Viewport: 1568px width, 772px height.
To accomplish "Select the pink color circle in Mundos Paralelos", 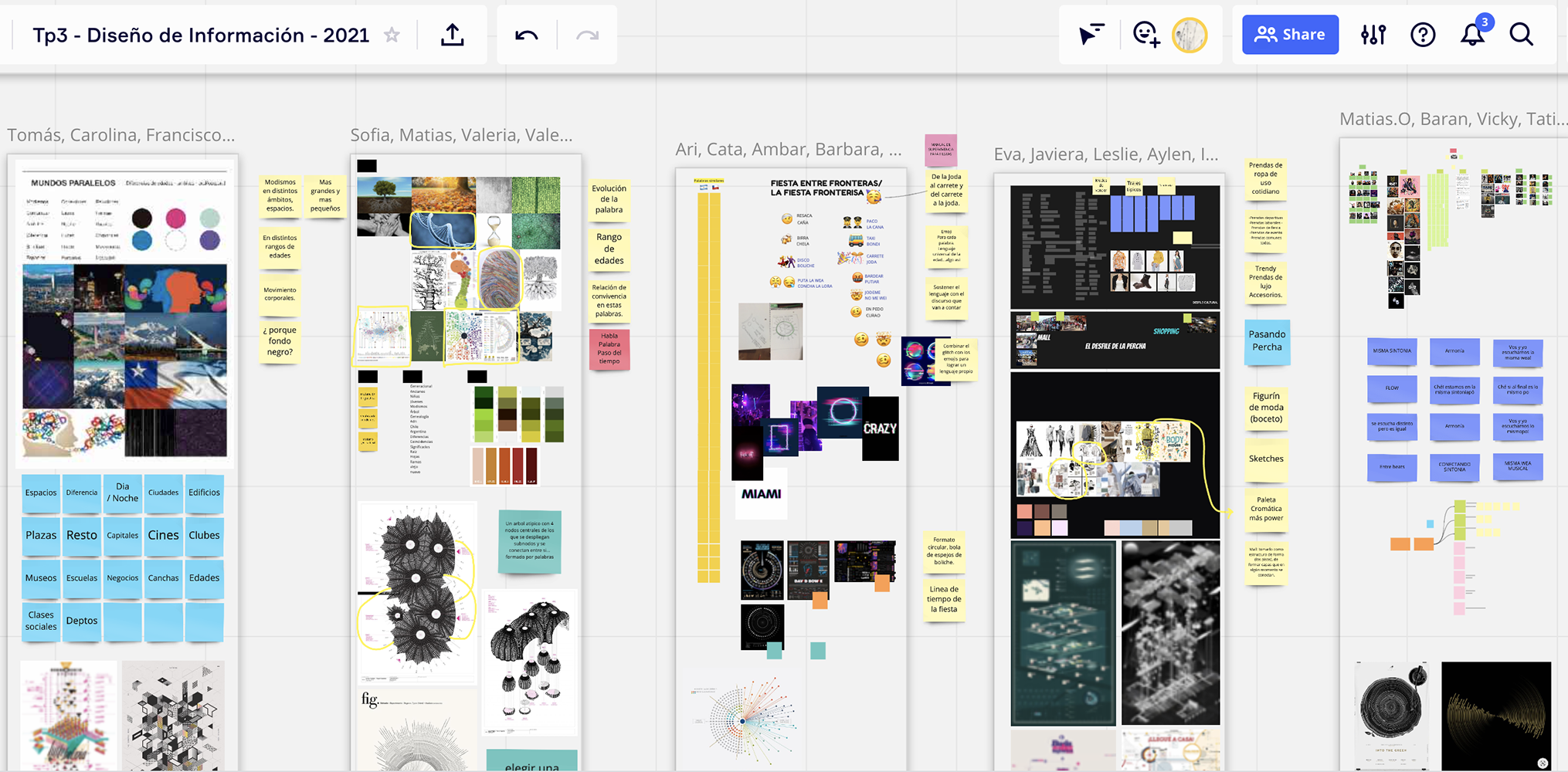I will (x=176, y=218).
